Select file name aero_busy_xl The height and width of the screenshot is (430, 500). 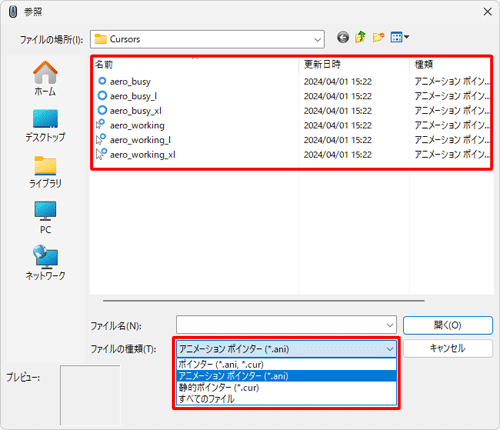(x=136, y=111)
